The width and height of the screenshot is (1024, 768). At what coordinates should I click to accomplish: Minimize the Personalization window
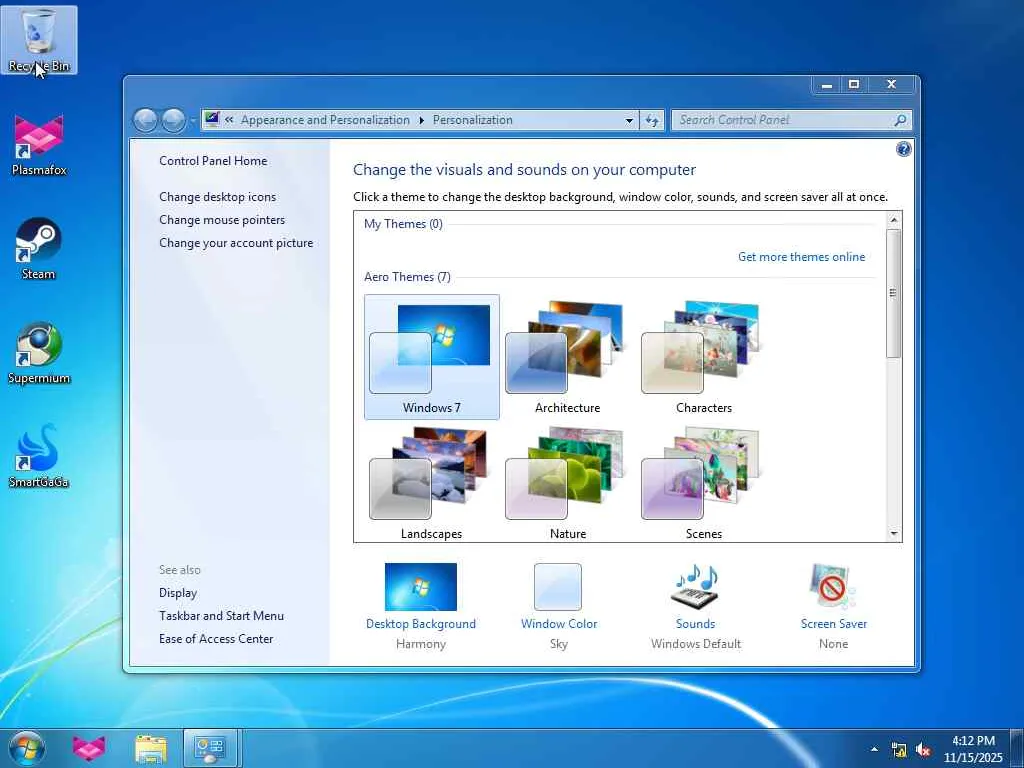[x=827, y=85]
